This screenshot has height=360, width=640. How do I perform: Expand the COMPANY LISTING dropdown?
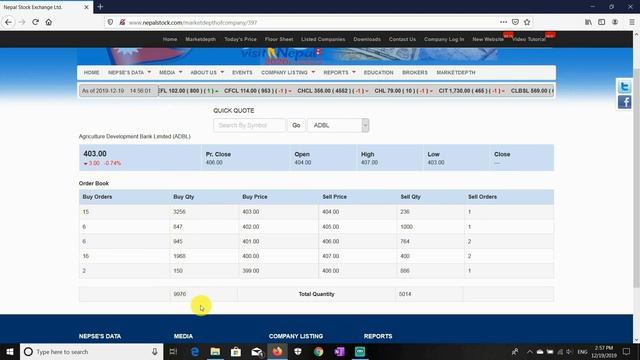click(288, 72)
